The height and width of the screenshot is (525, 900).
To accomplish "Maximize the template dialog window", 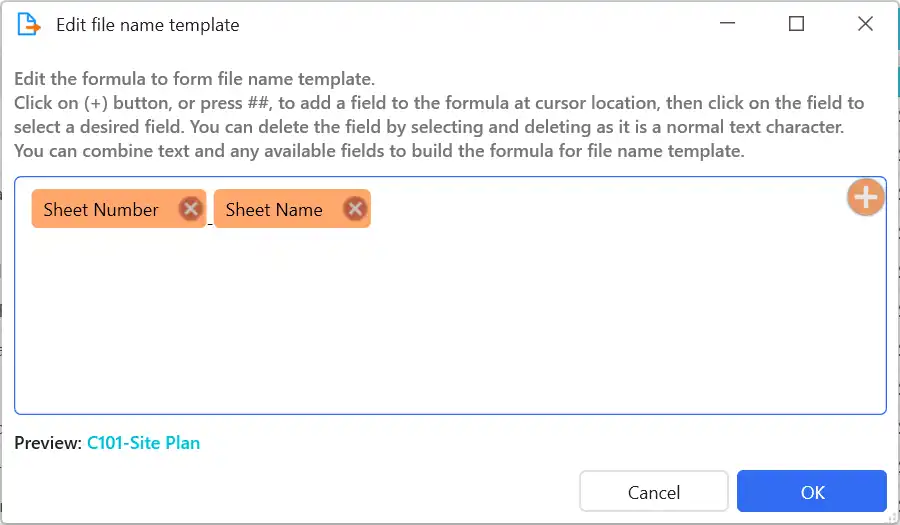I will pyautogui.click(x=796, y=24).
